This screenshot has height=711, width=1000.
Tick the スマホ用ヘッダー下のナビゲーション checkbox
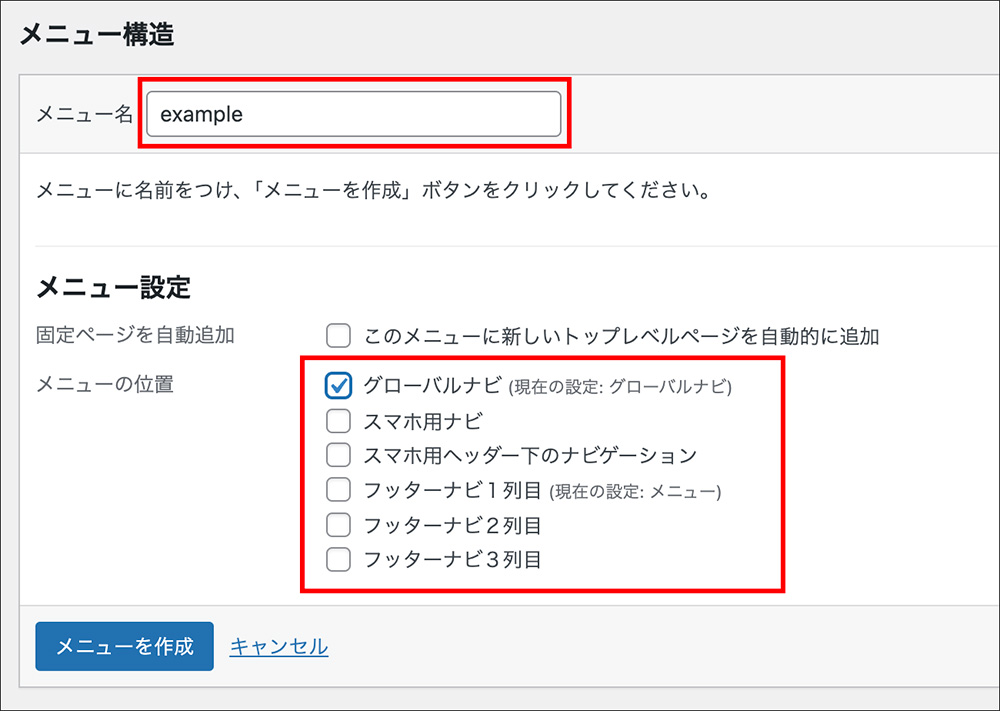coord(338,455)
